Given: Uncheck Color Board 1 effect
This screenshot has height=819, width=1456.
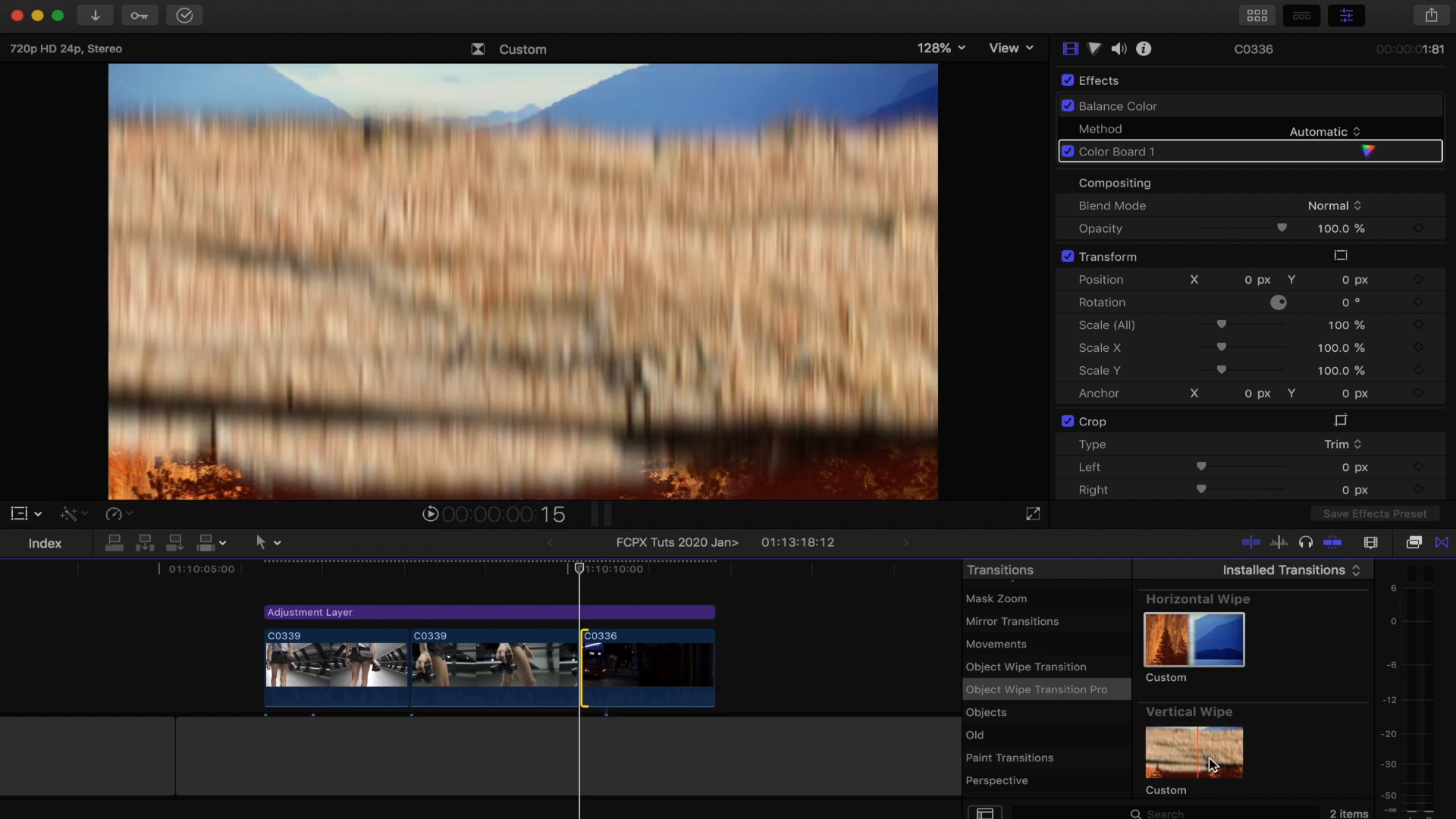Looking at the screenshot, I should coord(1068,151).
